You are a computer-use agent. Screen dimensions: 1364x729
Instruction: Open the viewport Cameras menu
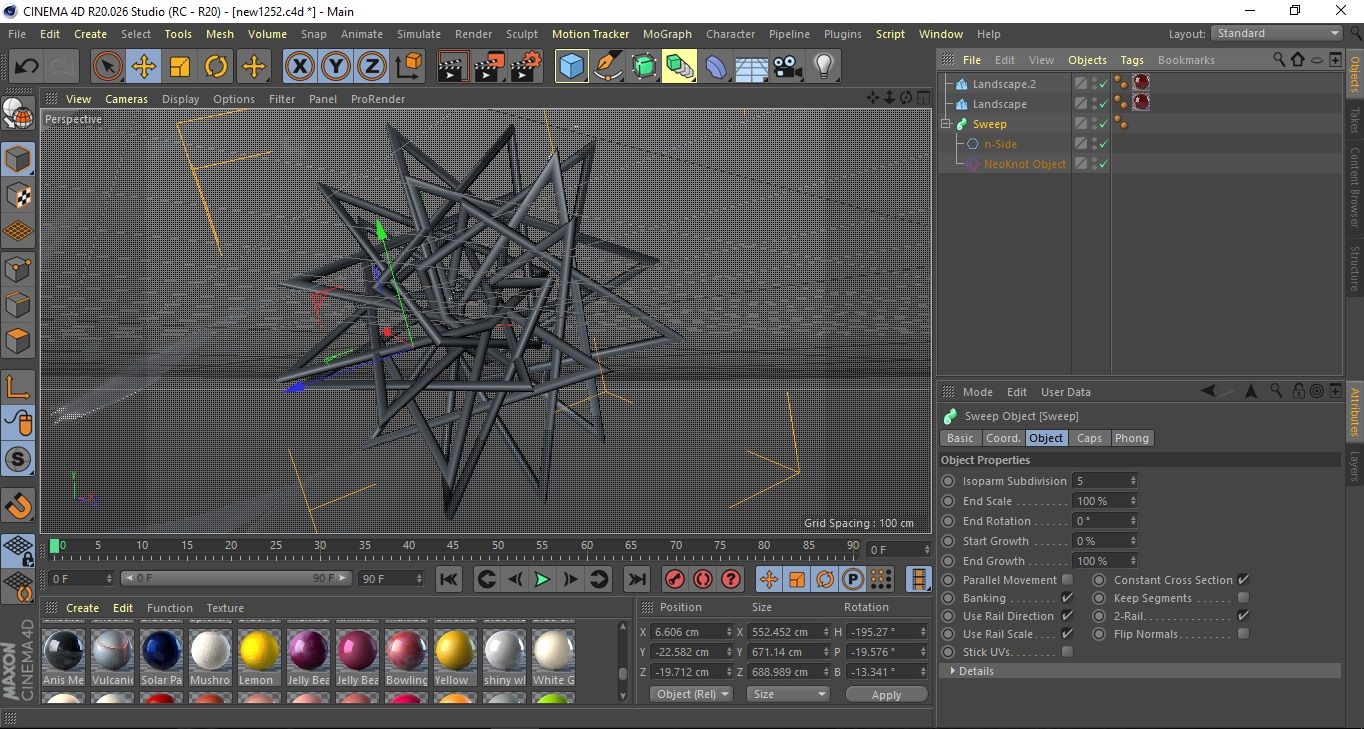click(x=127, y=99)
